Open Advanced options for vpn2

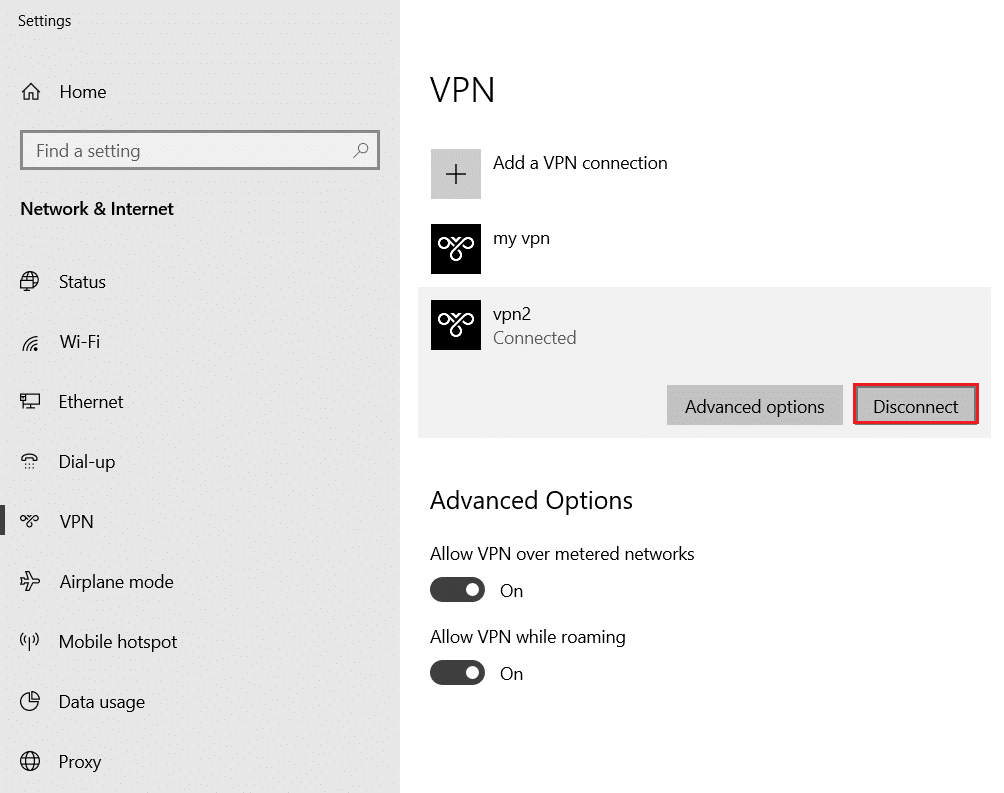[754, 405]
